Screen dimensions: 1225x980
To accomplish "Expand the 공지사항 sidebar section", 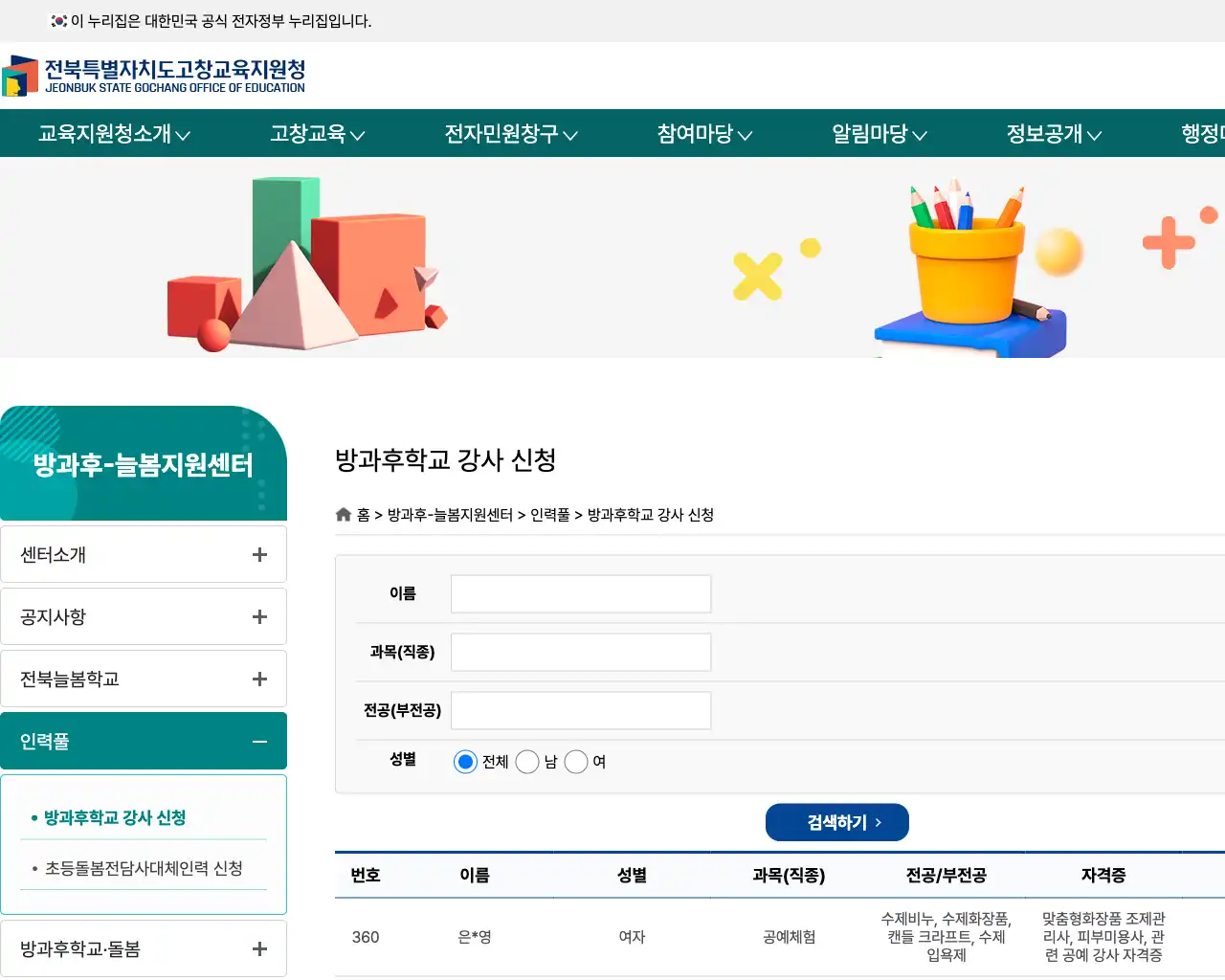I will [x=259, y=615].
